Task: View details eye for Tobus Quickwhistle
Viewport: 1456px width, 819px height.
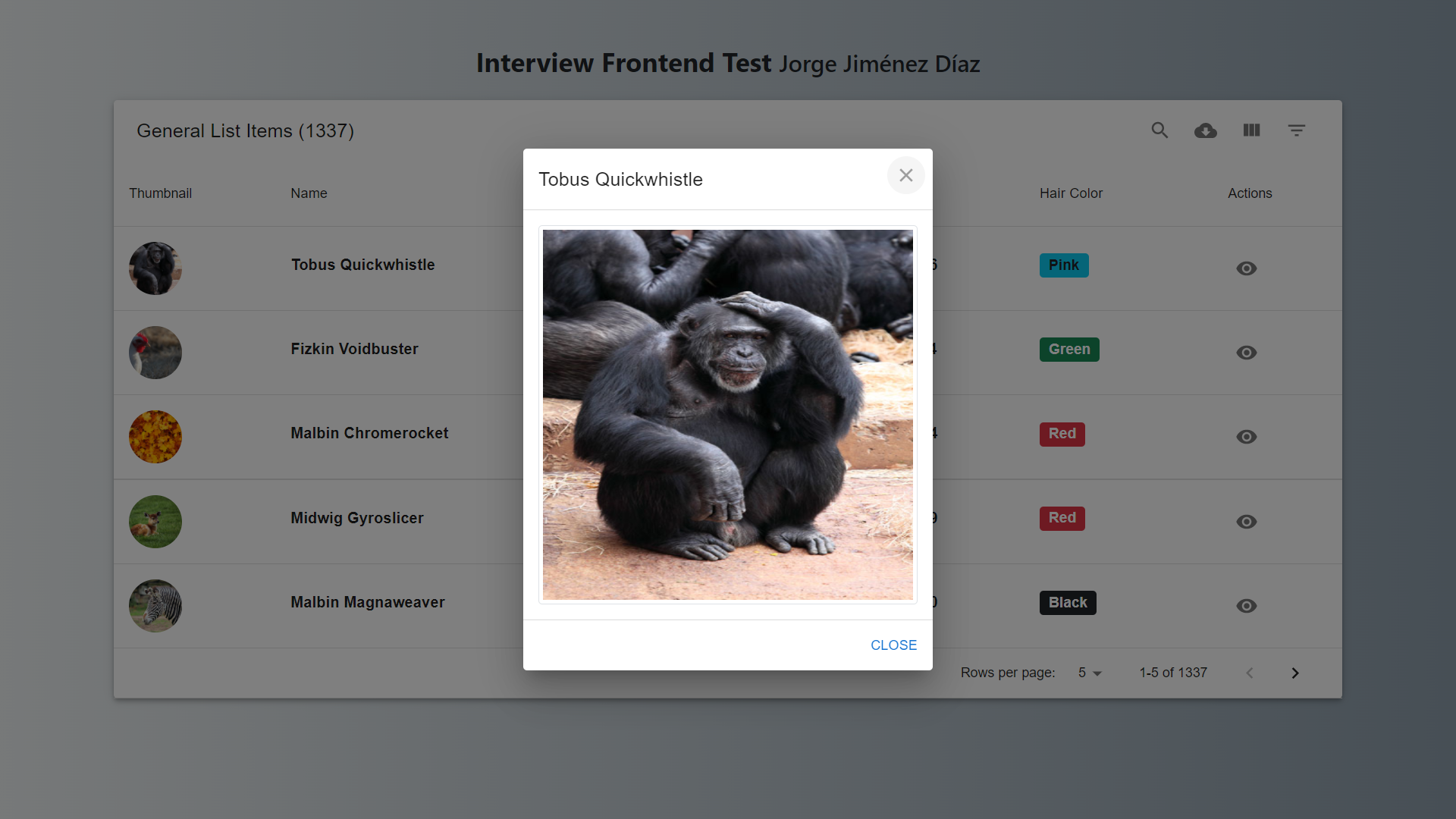Action: [1246, 268]
